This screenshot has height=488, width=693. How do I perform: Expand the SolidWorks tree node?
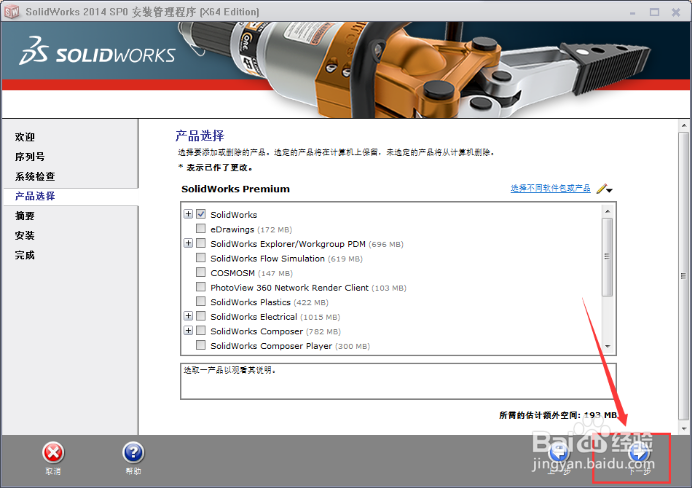click(x=188, y=214)
